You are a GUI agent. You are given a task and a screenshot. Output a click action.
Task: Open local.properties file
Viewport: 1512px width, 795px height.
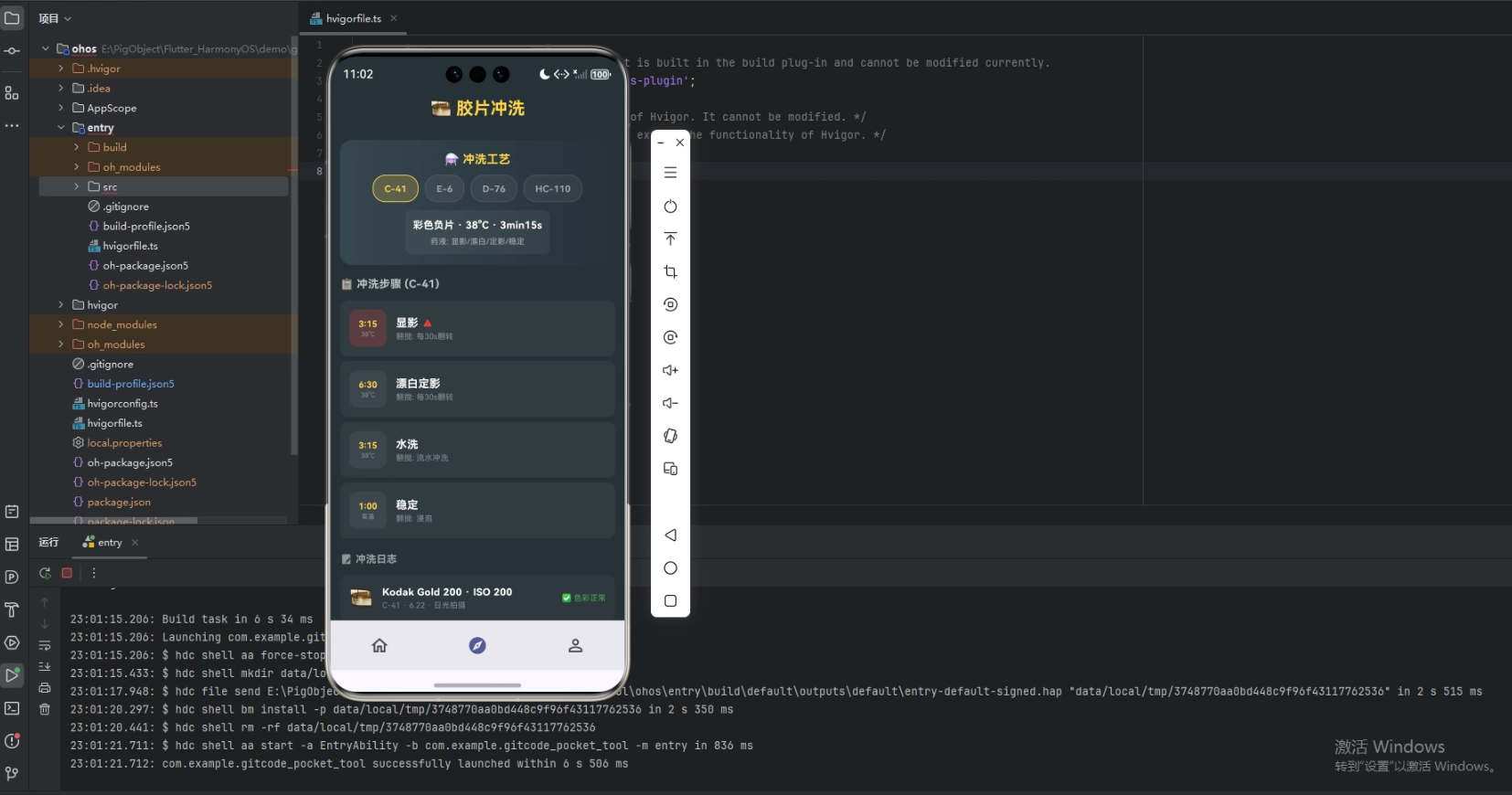click(124, 443)
